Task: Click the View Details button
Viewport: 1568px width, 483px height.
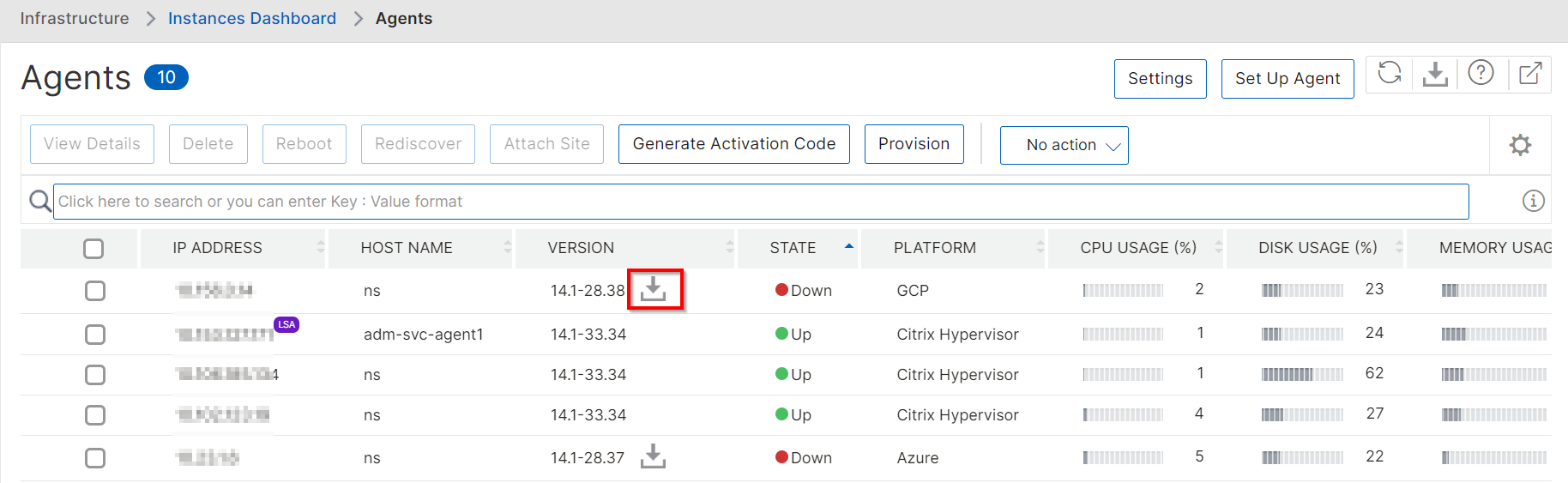Action: pos(92,144)
